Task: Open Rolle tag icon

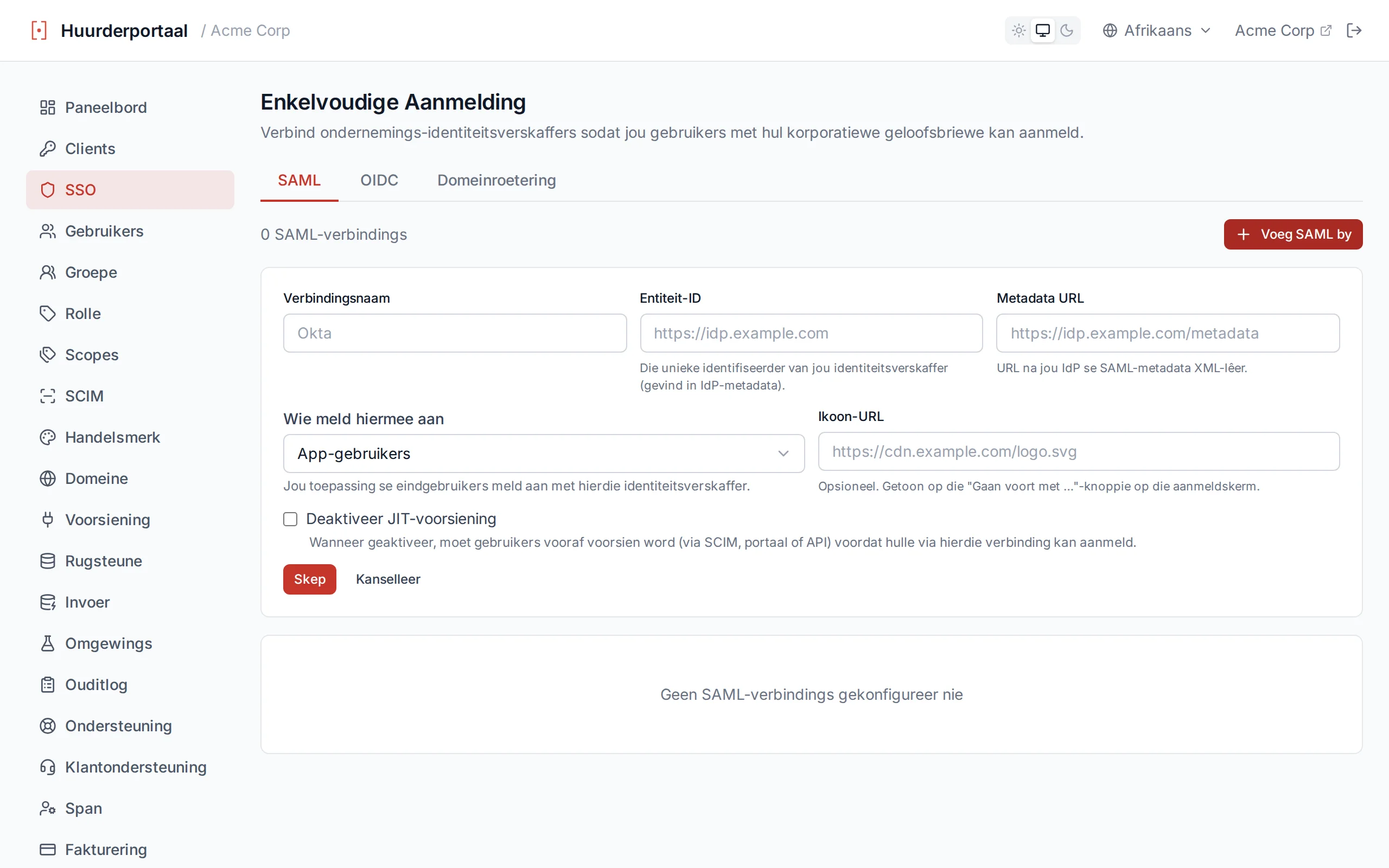Action: pyautogui.click(x=48, y=314)
